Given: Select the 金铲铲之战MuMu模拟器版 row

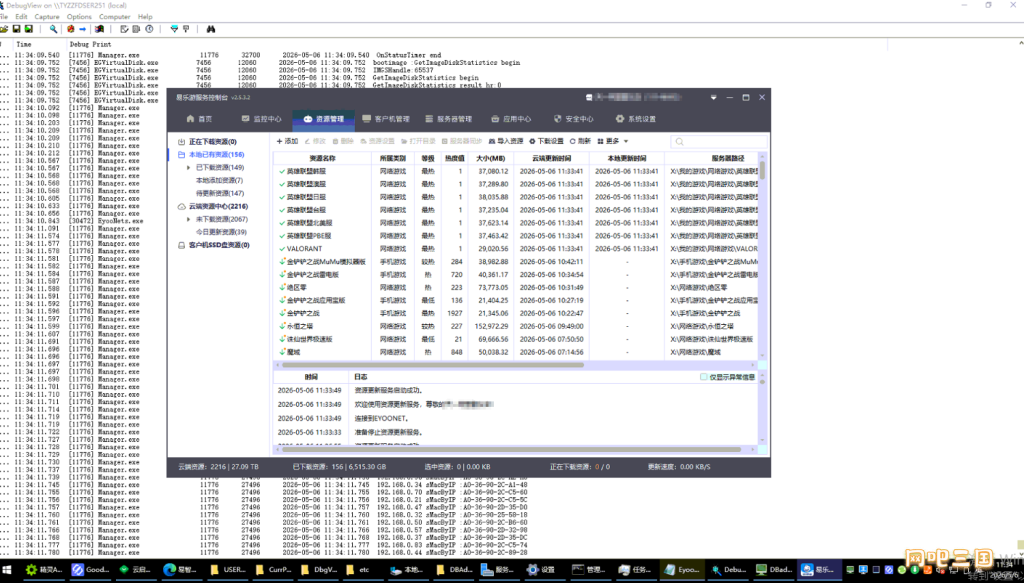Looking at the screenshot, I should 516,262.
